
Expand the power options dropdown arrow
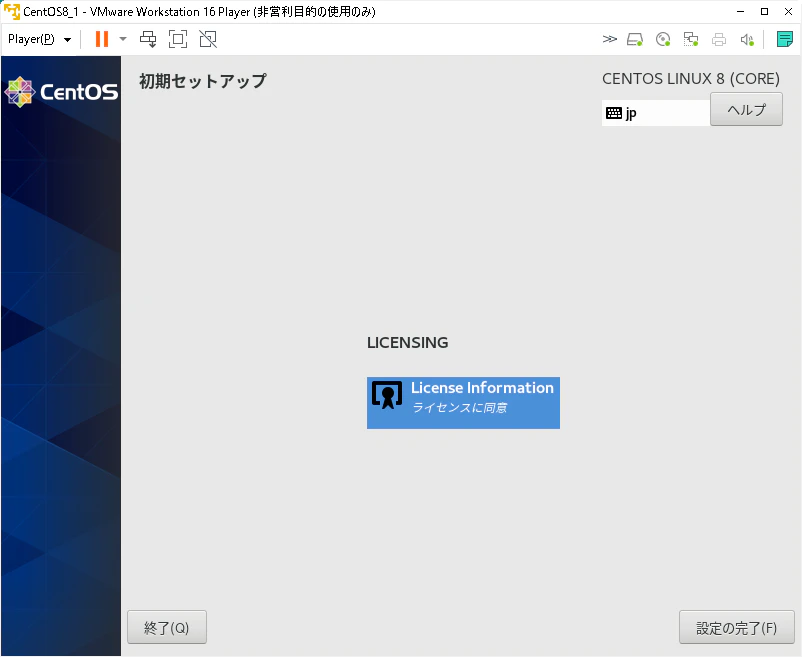(x=123, y=39)
